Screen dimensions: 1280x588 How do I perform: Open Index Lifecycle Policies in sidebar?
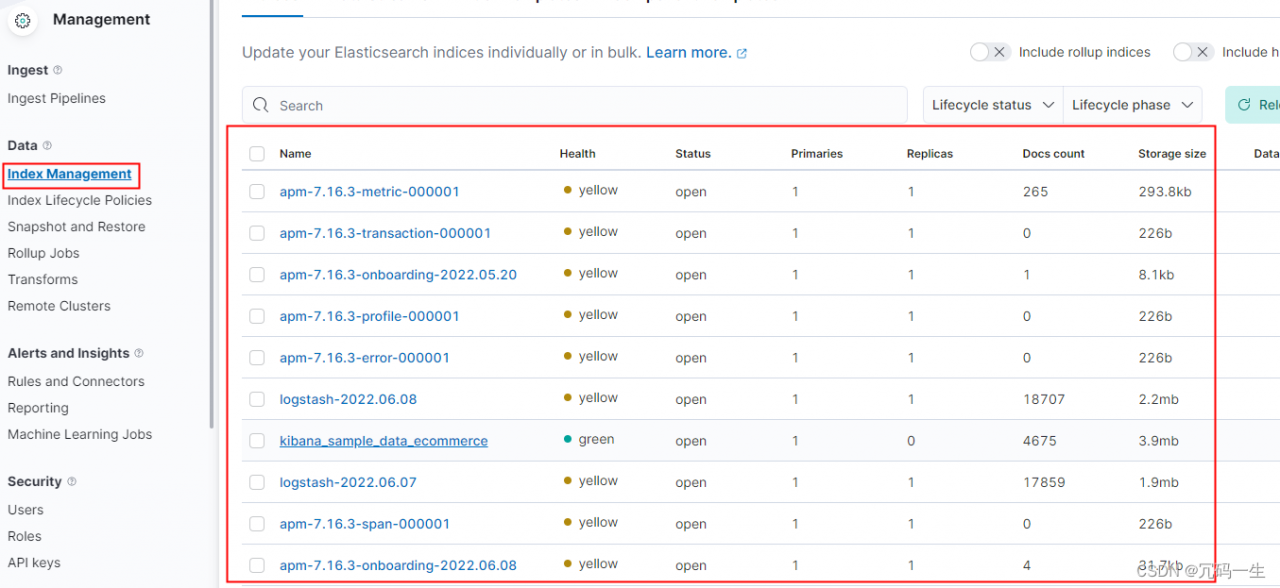tap(80, 200)
